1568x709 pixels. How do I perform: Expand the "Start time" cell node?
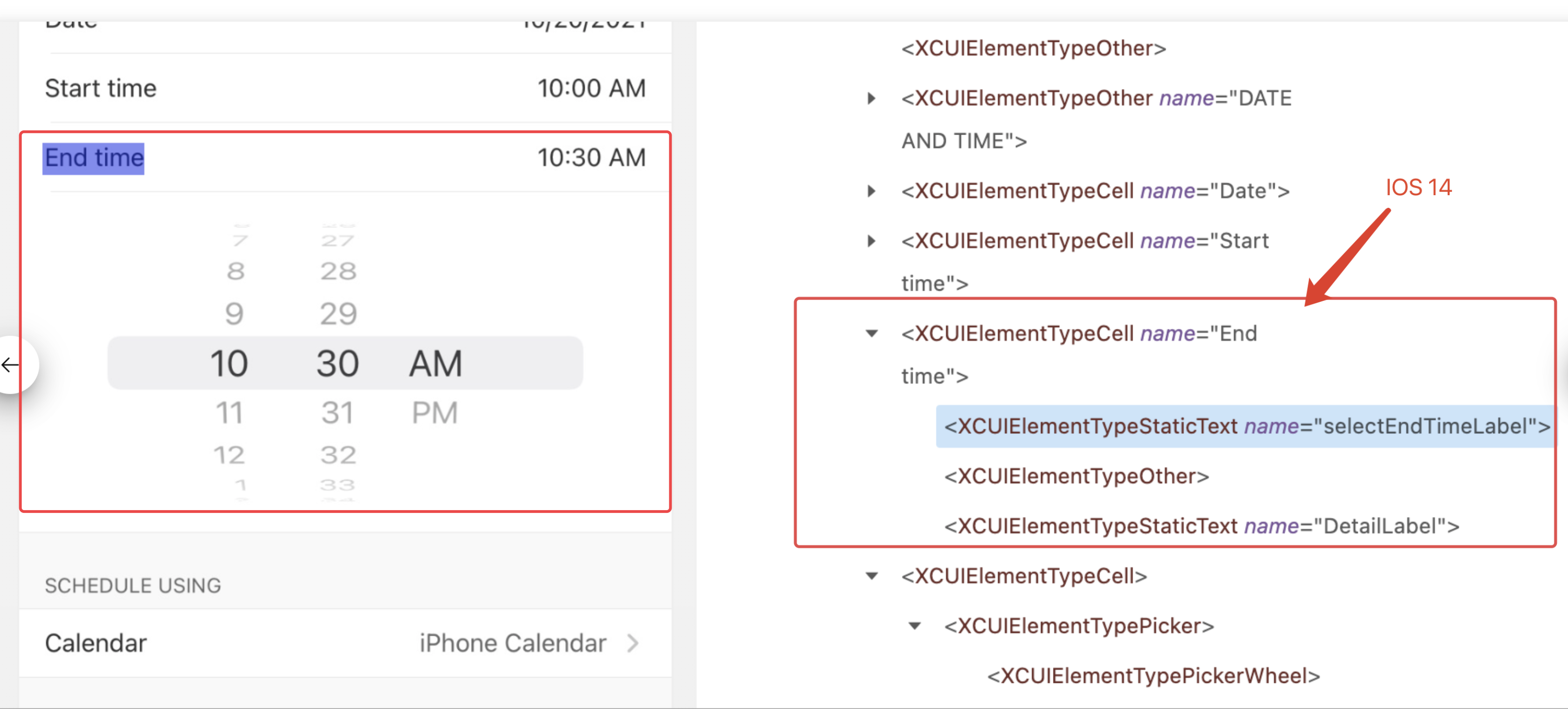(872, 241)
